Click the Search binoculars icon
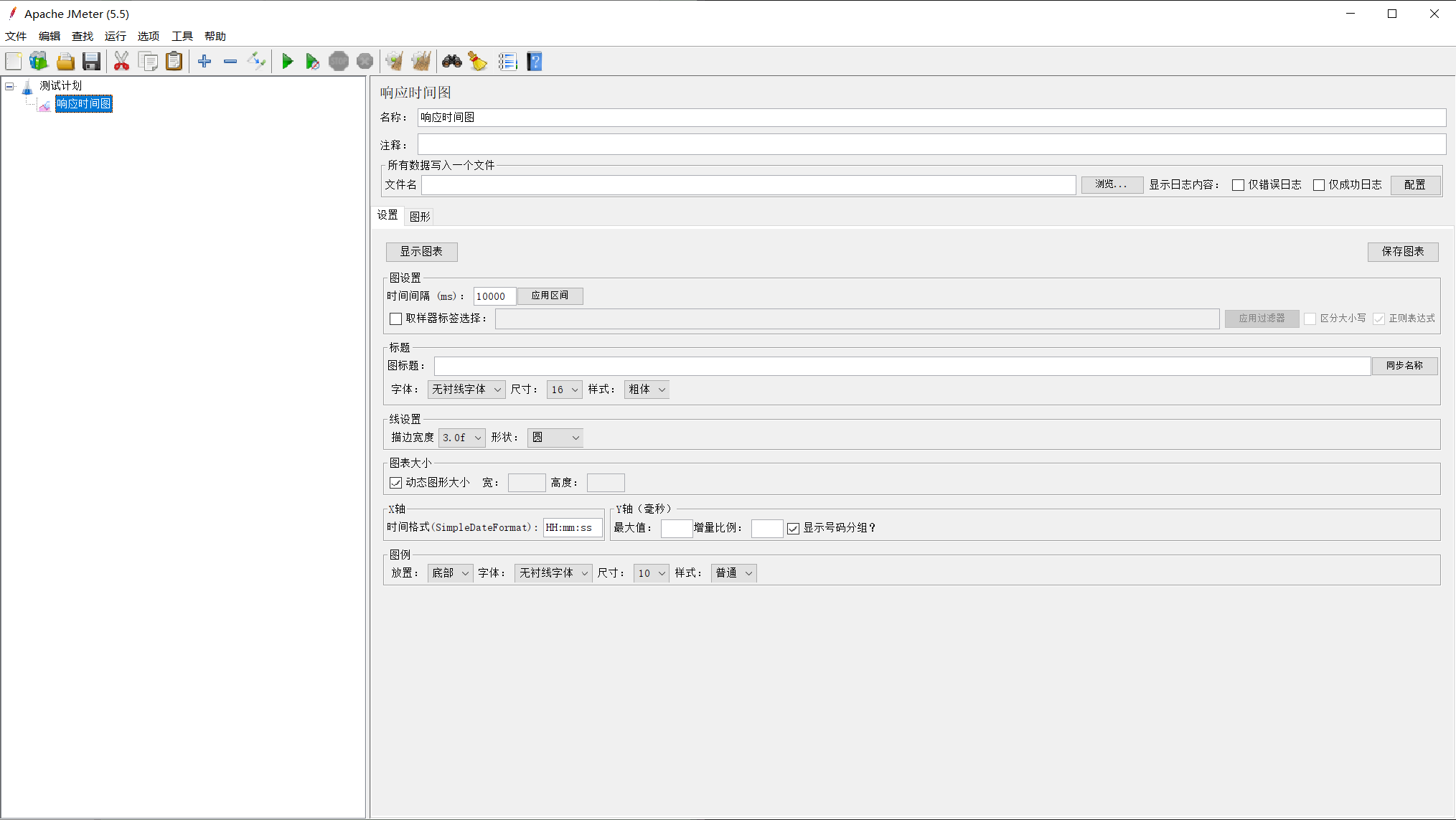Screen dimensions: 1456x820 pyautogui.click(x=452, y=62)
